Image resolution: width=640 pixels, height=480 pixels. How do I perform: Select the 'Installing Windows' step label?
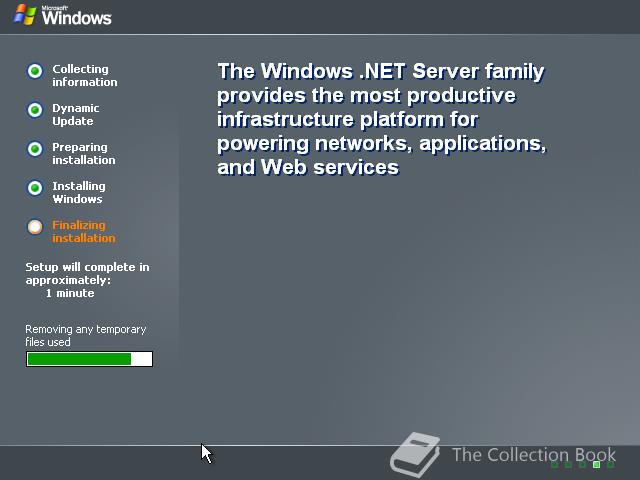tap(79, 193)
